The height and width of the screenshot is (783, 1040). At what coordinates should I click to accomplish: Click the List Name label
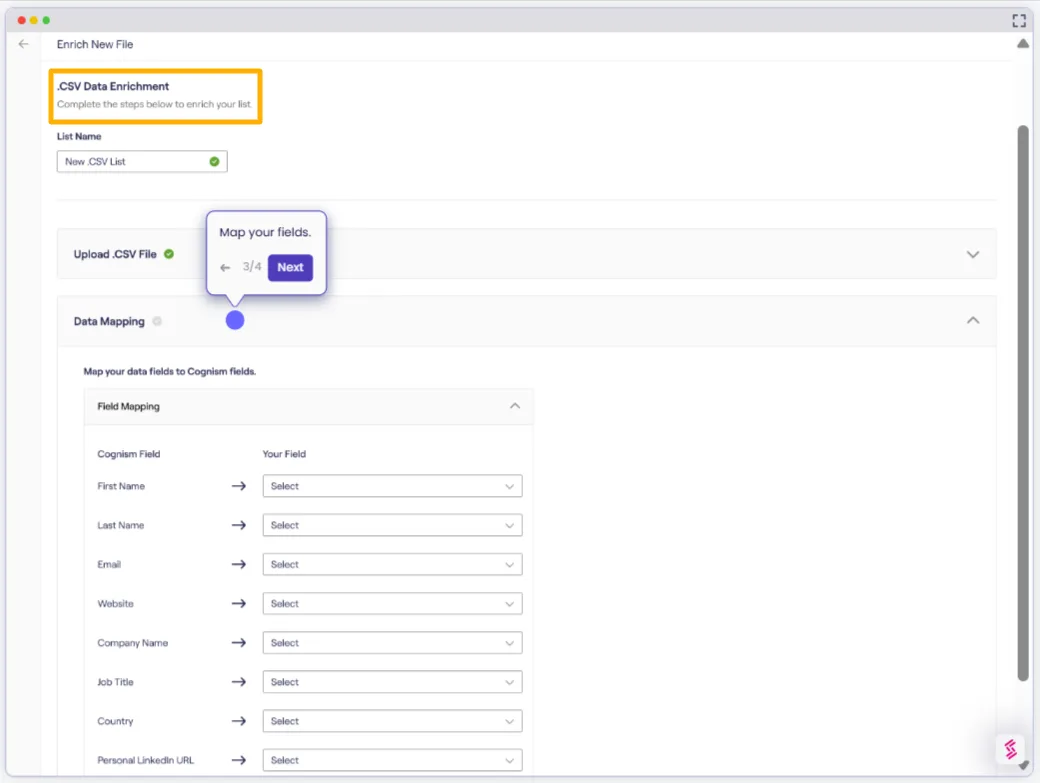tap(79, 137)
